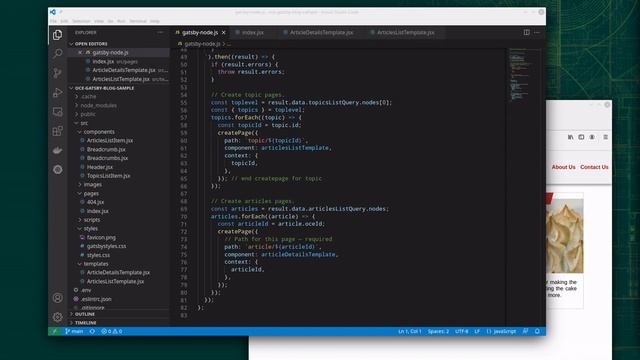
Task: Close gatsby-node.js in Open Editors list
Action: (x=80, y=53)
